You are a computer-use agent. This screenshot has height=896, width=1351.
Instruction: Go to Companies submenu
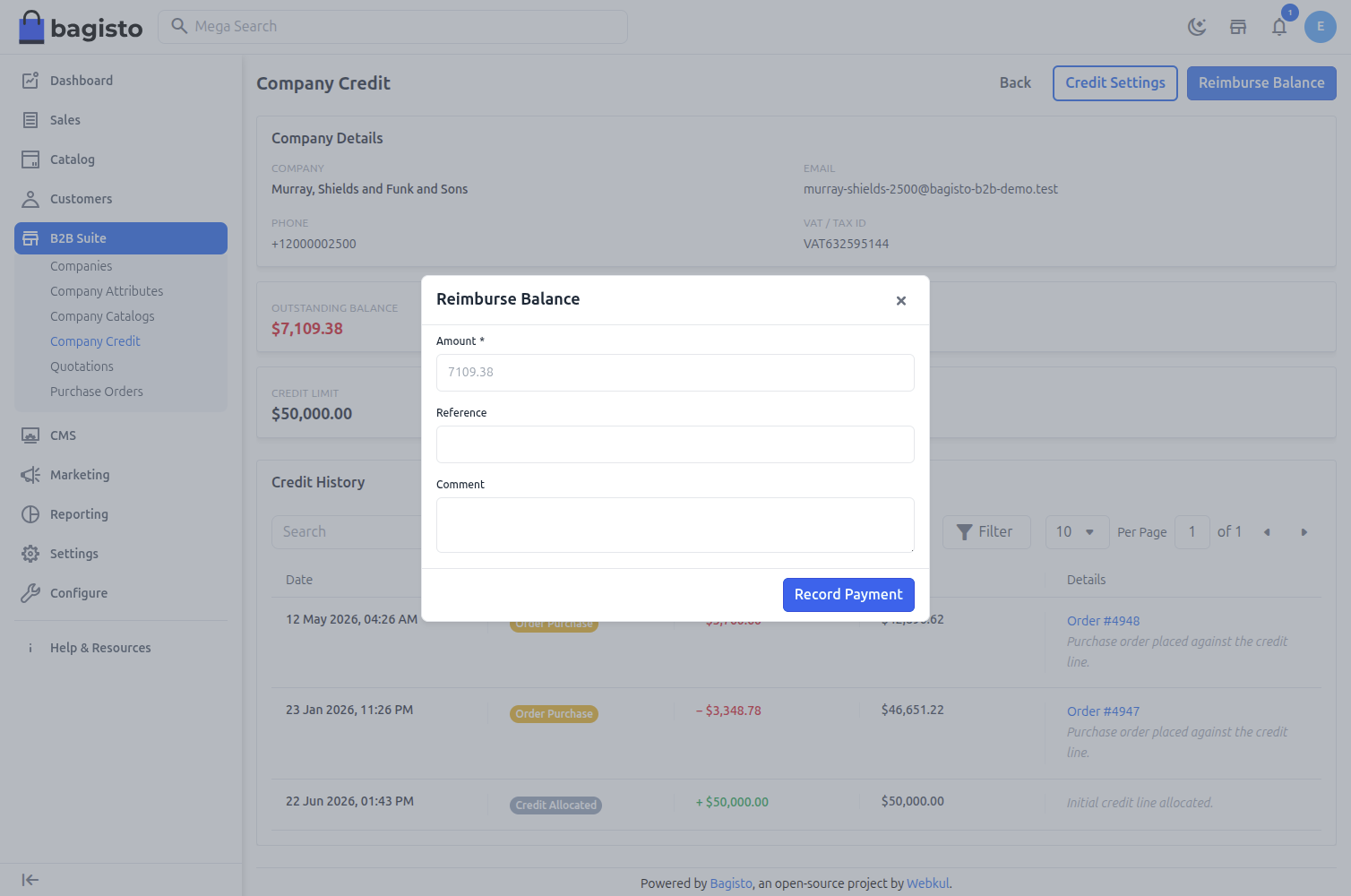(x=81, y=266)
